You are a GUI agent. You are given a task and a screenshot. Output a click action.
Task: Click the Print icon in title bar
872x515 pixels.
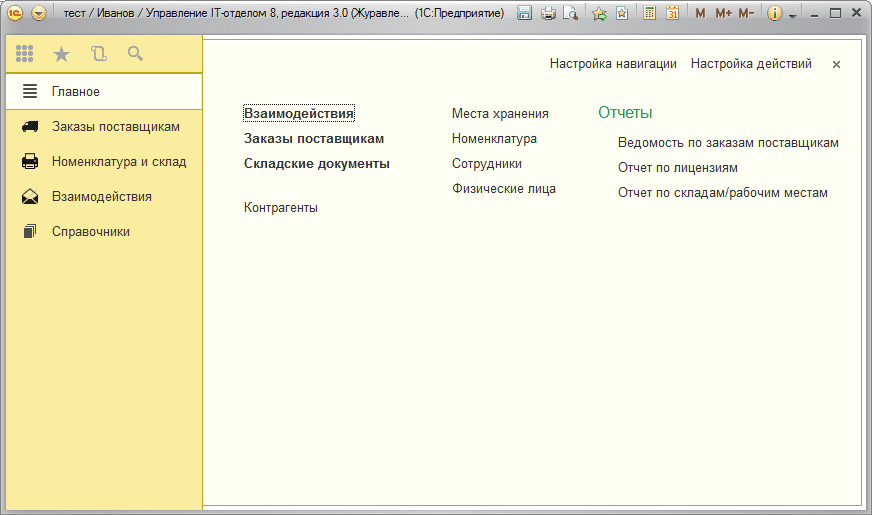point(548,13)
